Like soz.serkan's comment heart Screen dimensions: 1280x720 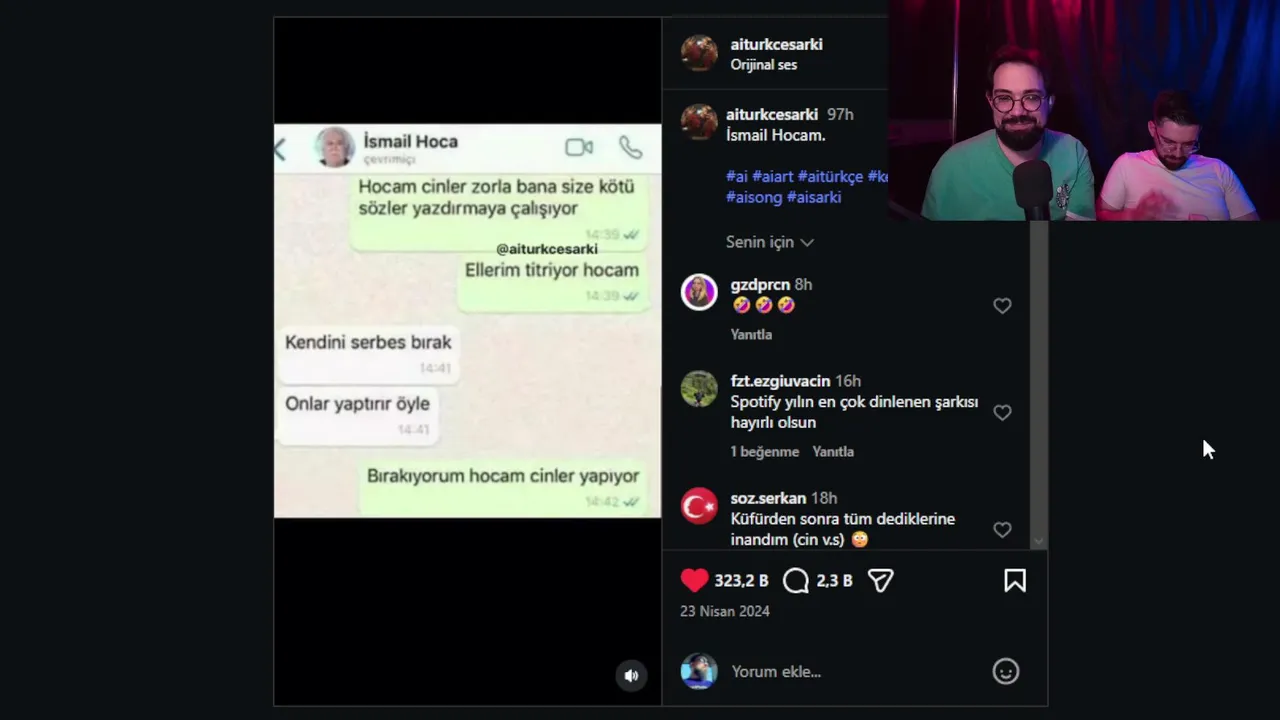click(x=1002, y=530)
